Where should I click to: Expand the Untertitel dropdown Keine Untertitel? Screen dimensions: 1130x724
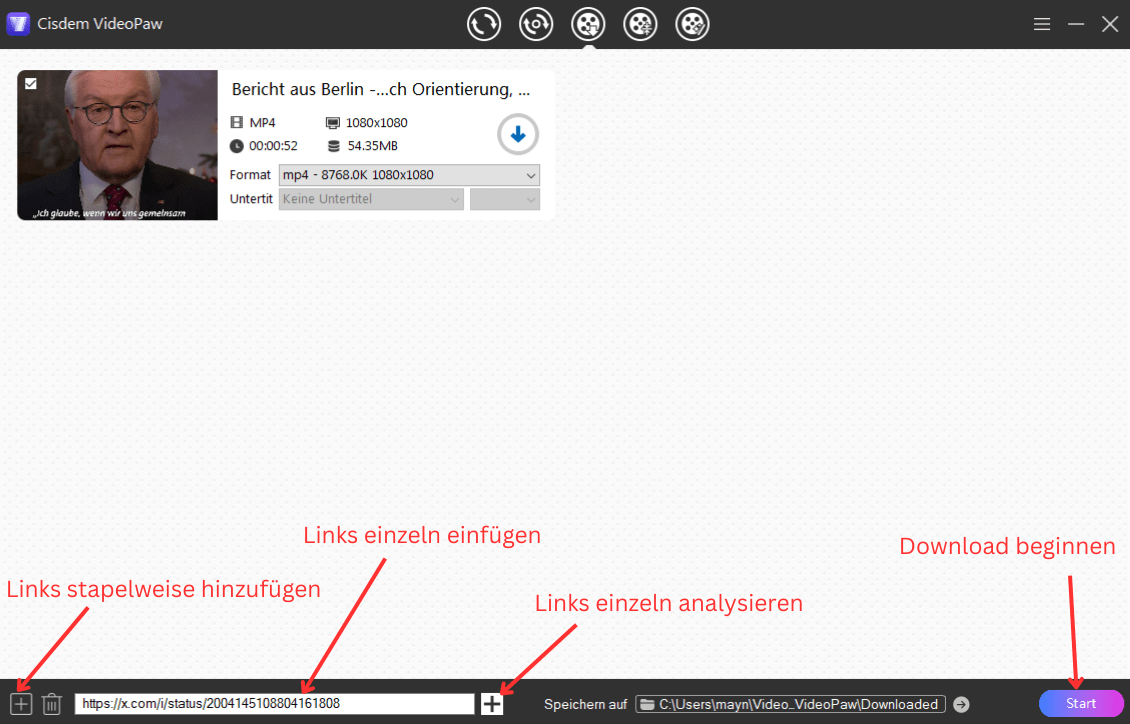[370, 199]
